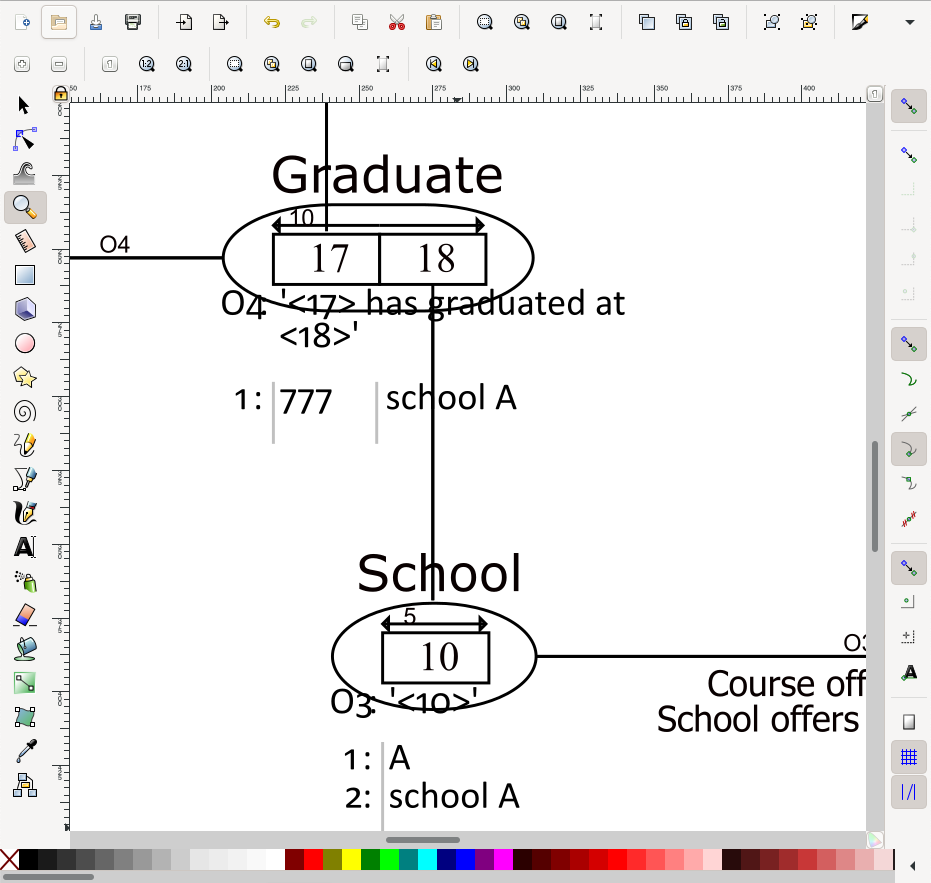Viewport: 931px width, 883px height.
Task: Choose the Dropper color picker tool
Action: pyautogui.click(x=25, y=751)
